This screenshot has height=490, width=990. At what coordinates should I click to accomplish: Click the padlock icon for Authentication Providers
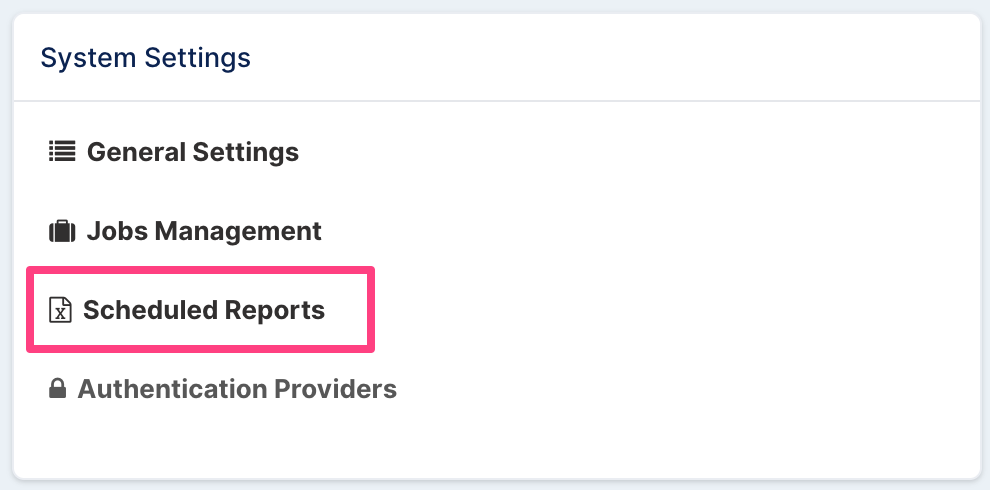tap(57, 388)
